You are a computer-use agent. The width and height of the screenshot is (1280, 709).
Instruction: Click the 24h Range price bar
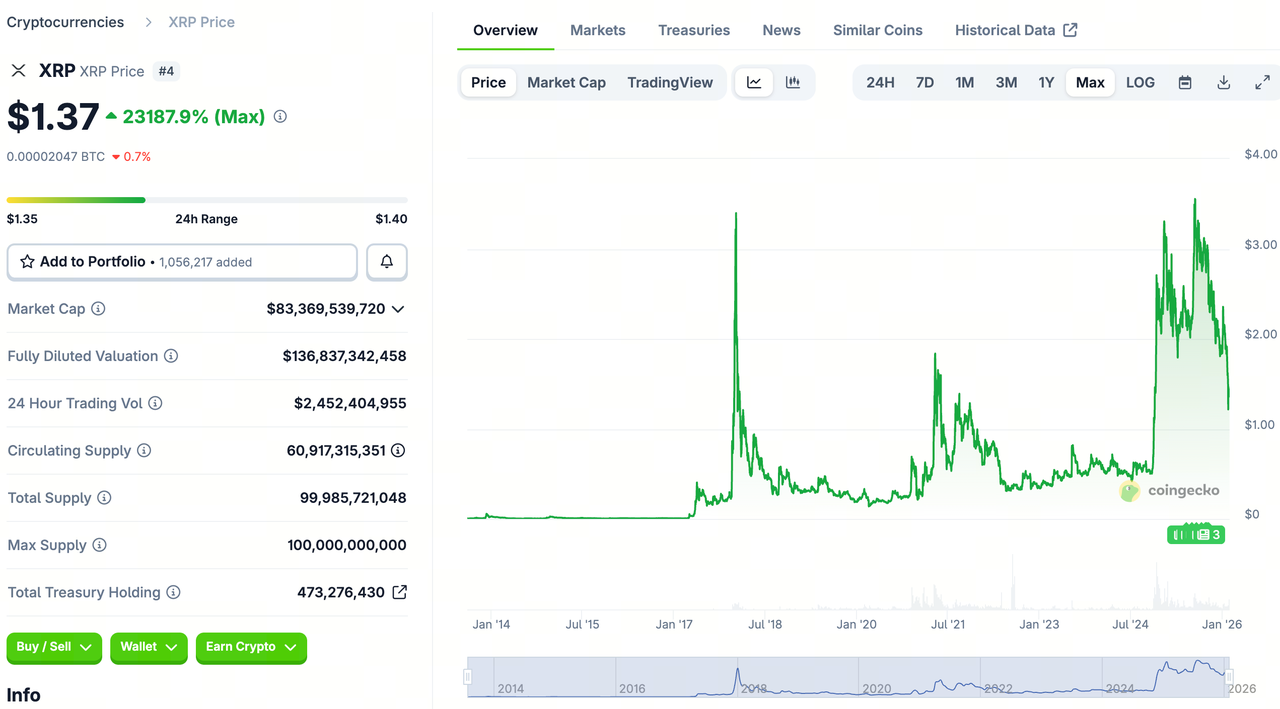207,199
